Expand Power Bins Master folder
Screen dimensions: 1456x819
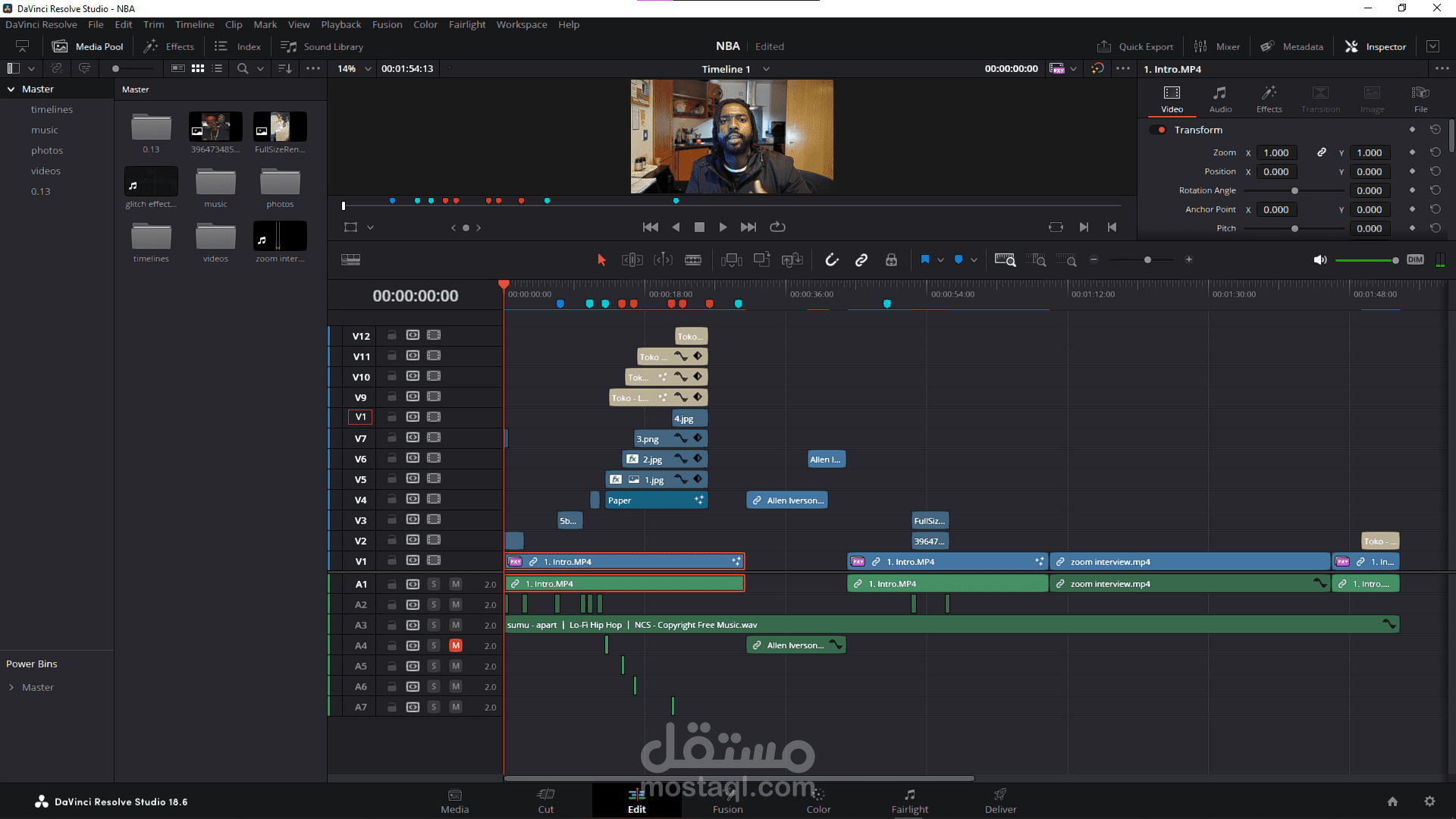[11, 687]
